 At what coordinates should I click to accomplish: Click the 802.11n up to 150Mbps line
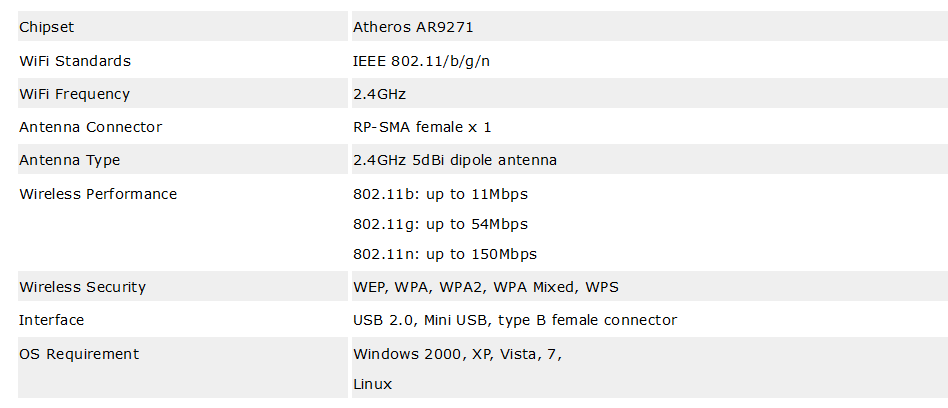[445, 254]
